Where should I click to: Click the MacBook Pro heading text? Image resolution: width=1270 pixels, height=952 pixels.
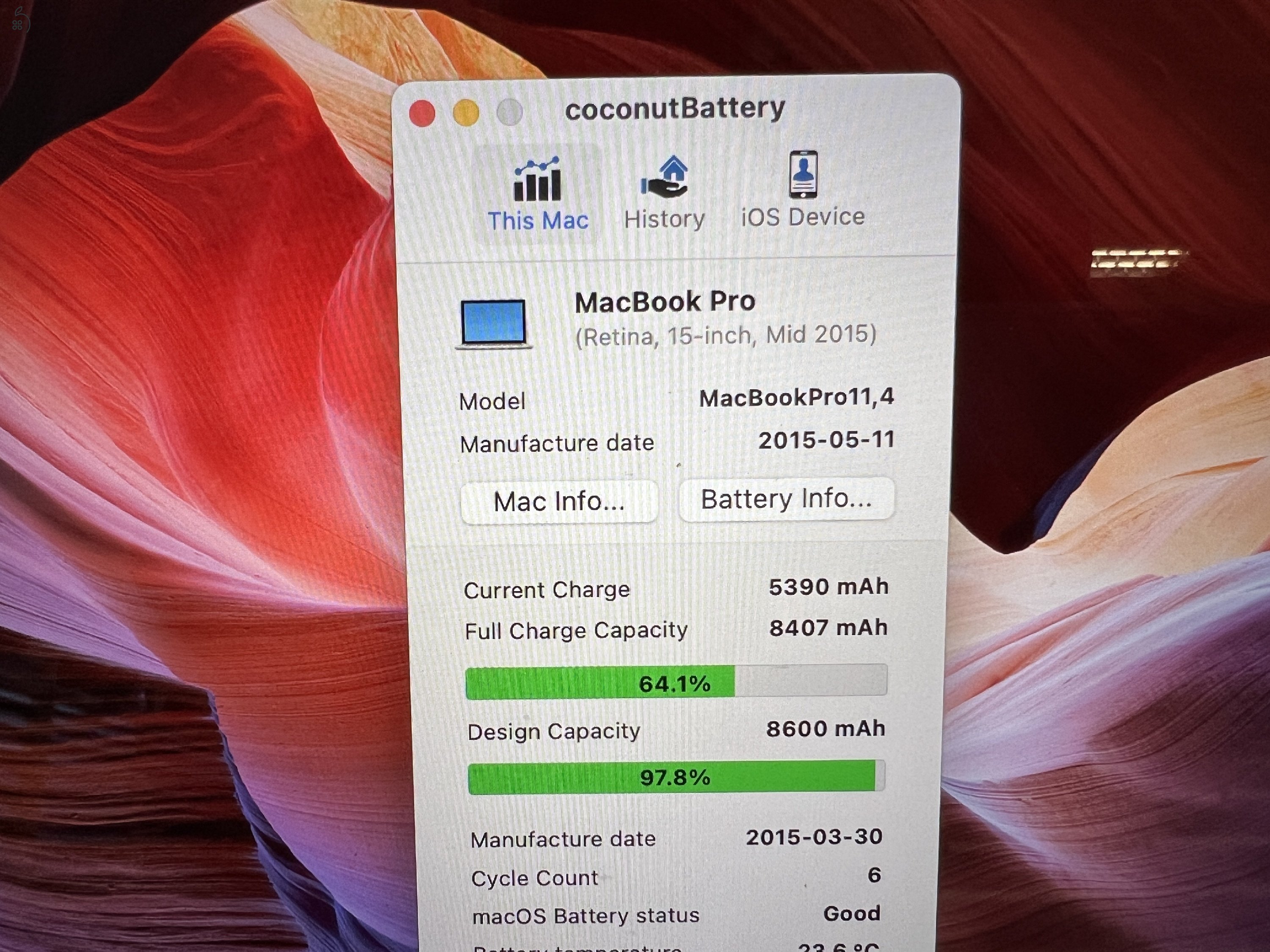pos(665,302)
